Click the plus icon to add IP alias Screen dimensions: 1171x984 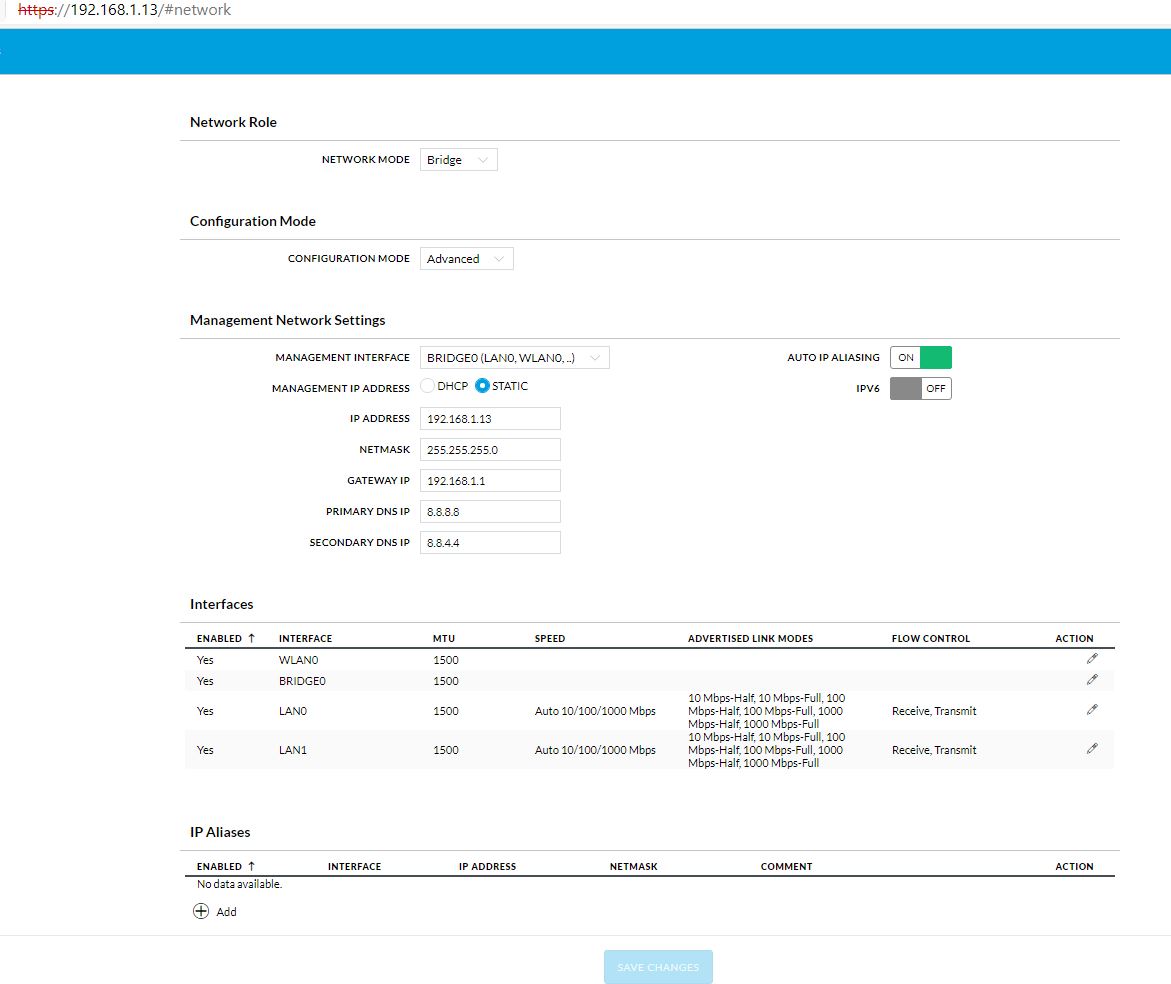tap(201, 911)
